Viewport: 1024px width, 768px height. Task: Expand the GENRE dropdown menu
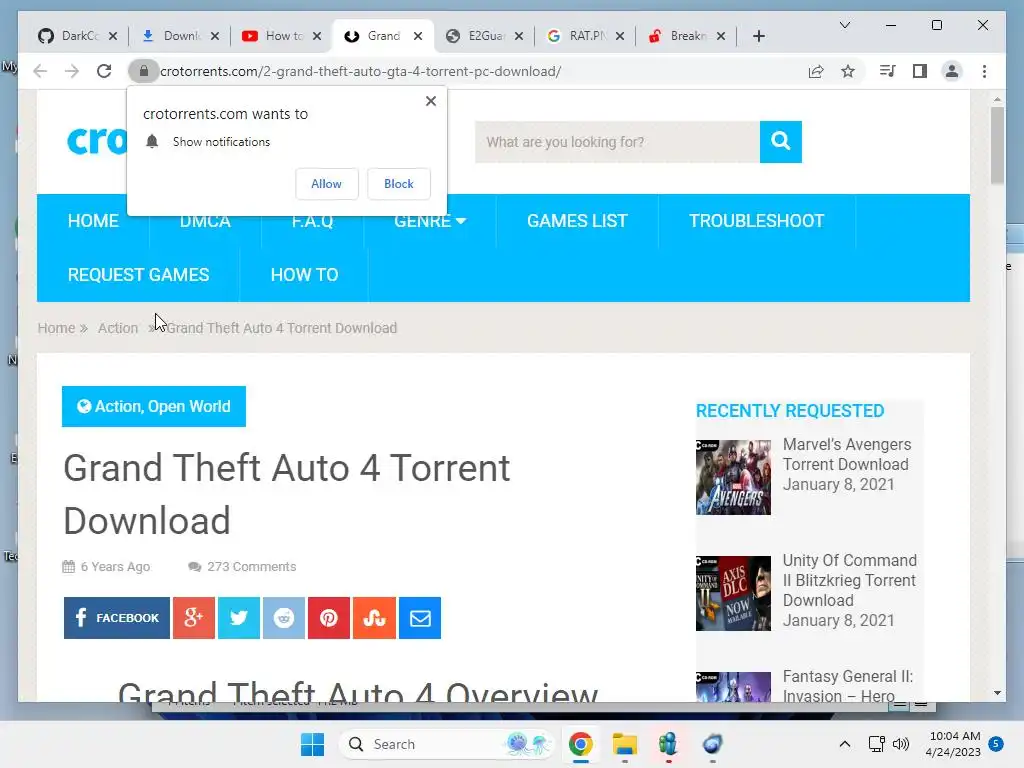click(x=430, y=221)
